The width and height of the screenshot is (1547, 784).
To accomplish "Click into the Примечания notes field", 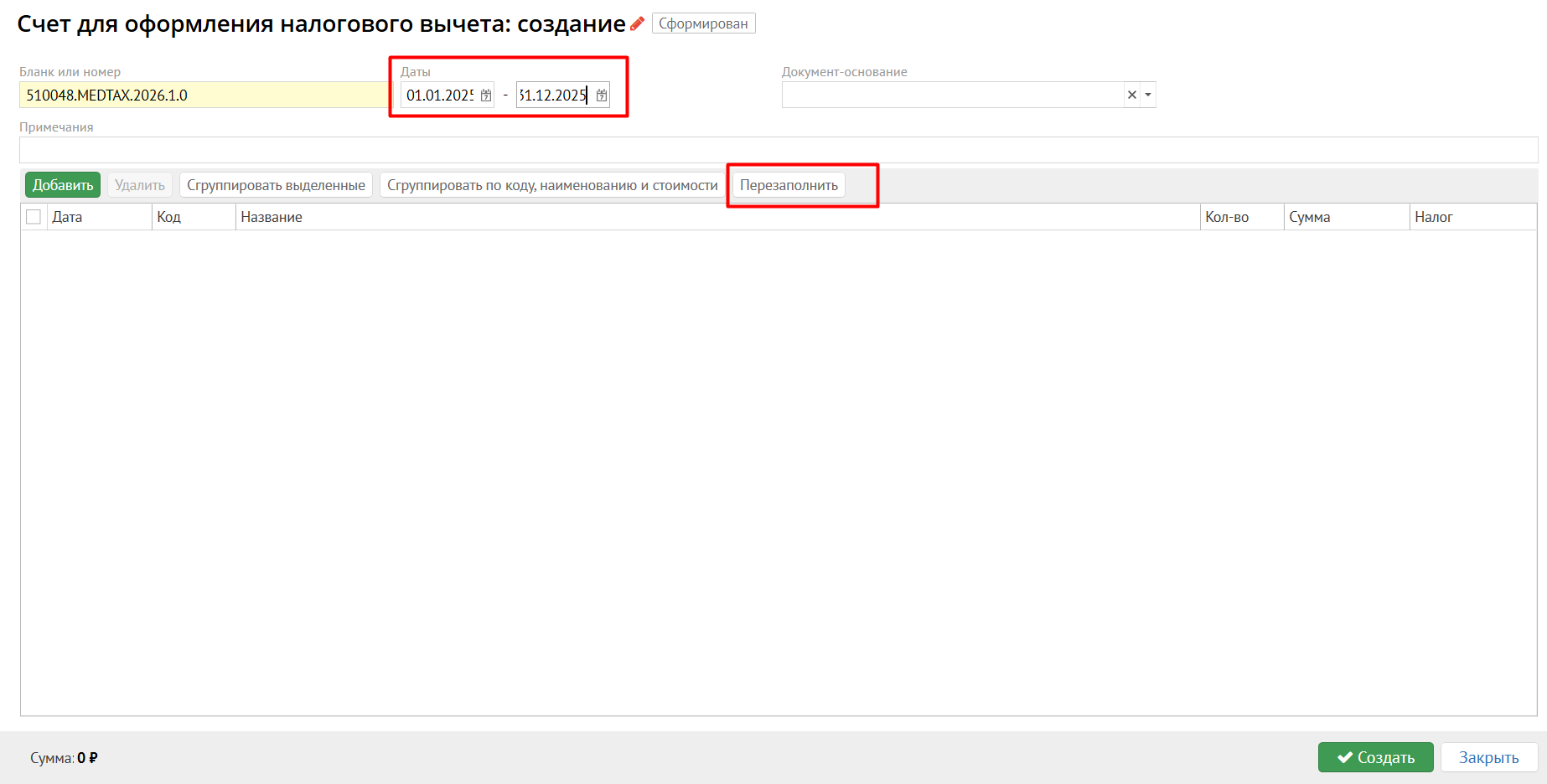I will pyautogui.click(x=779, y=150).
